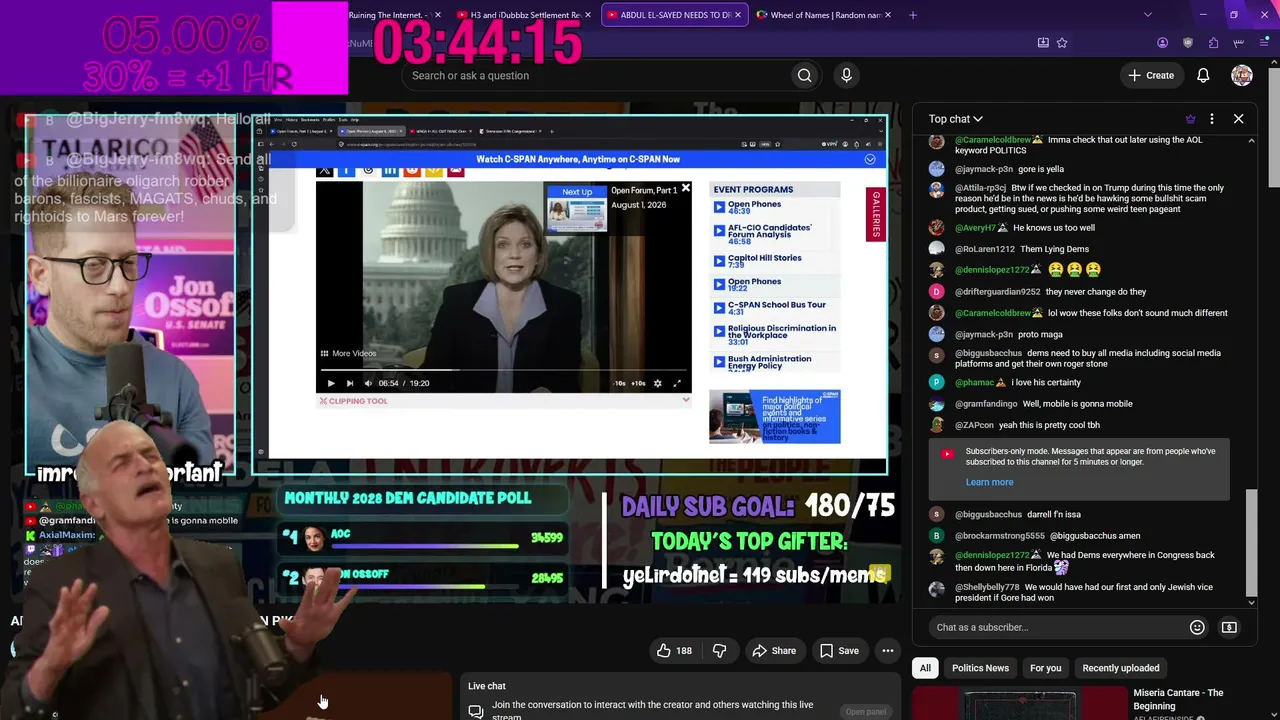Open the browser application menu
Viewport: 1280px width, 720px height.
pyautogui.click(x=1265, y=43)
